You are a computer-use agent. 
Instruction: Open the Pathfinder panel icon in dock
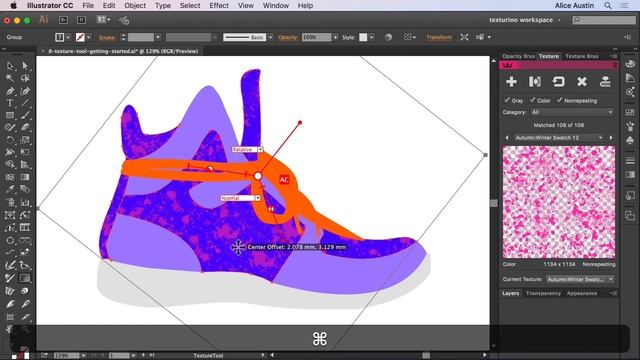630,216
